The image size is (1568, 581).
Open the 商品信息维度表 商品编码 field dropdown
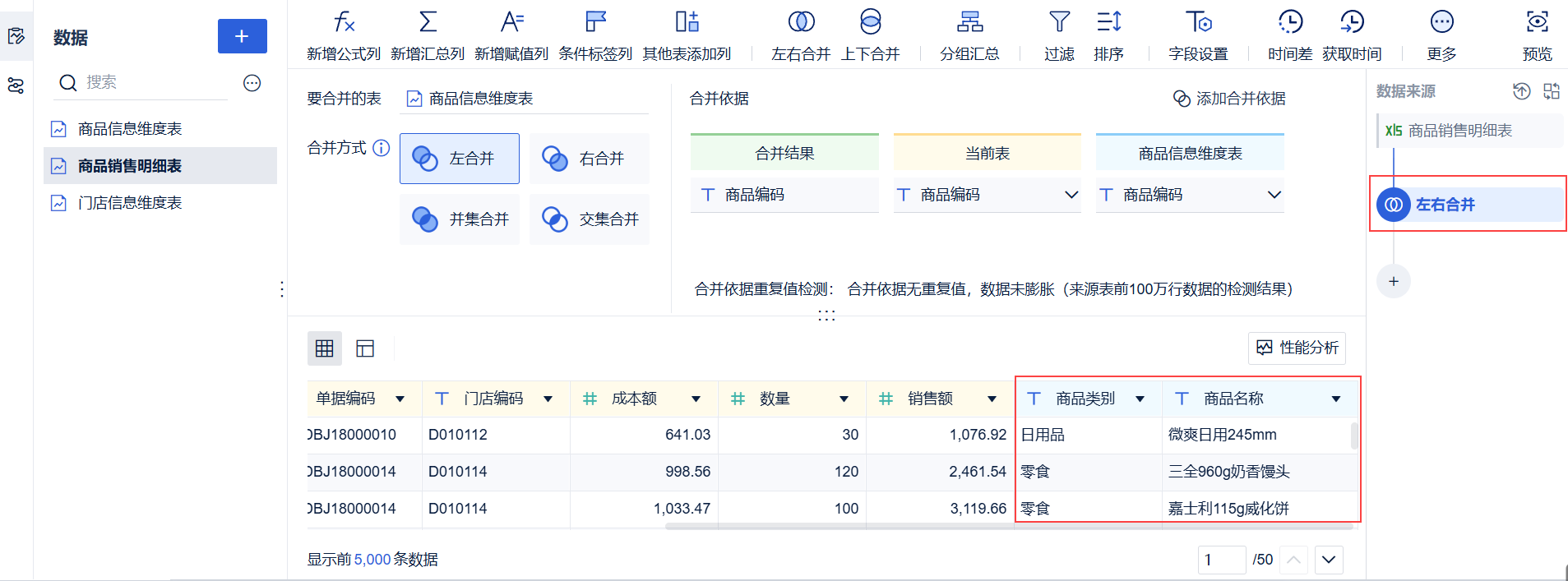1274,195
